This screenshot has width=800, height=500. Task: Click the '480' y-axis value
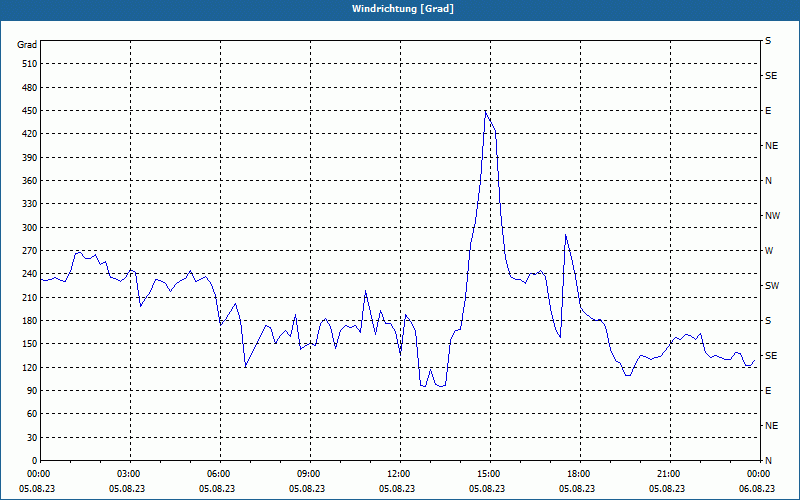point(30,88)
